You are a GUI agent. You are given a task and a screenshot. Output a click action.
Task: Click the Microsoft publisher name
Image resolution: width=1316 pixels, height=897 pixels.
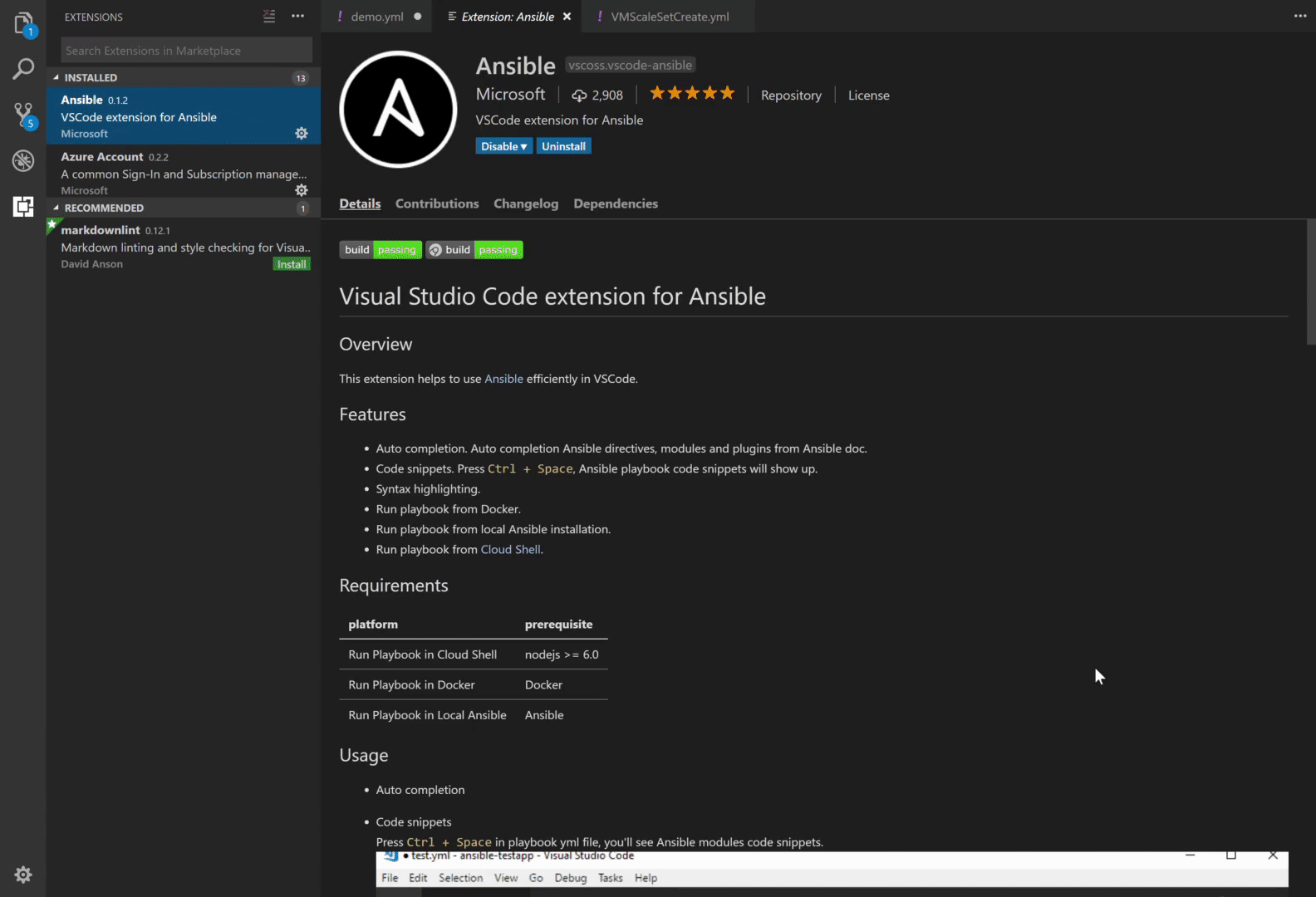511,95
